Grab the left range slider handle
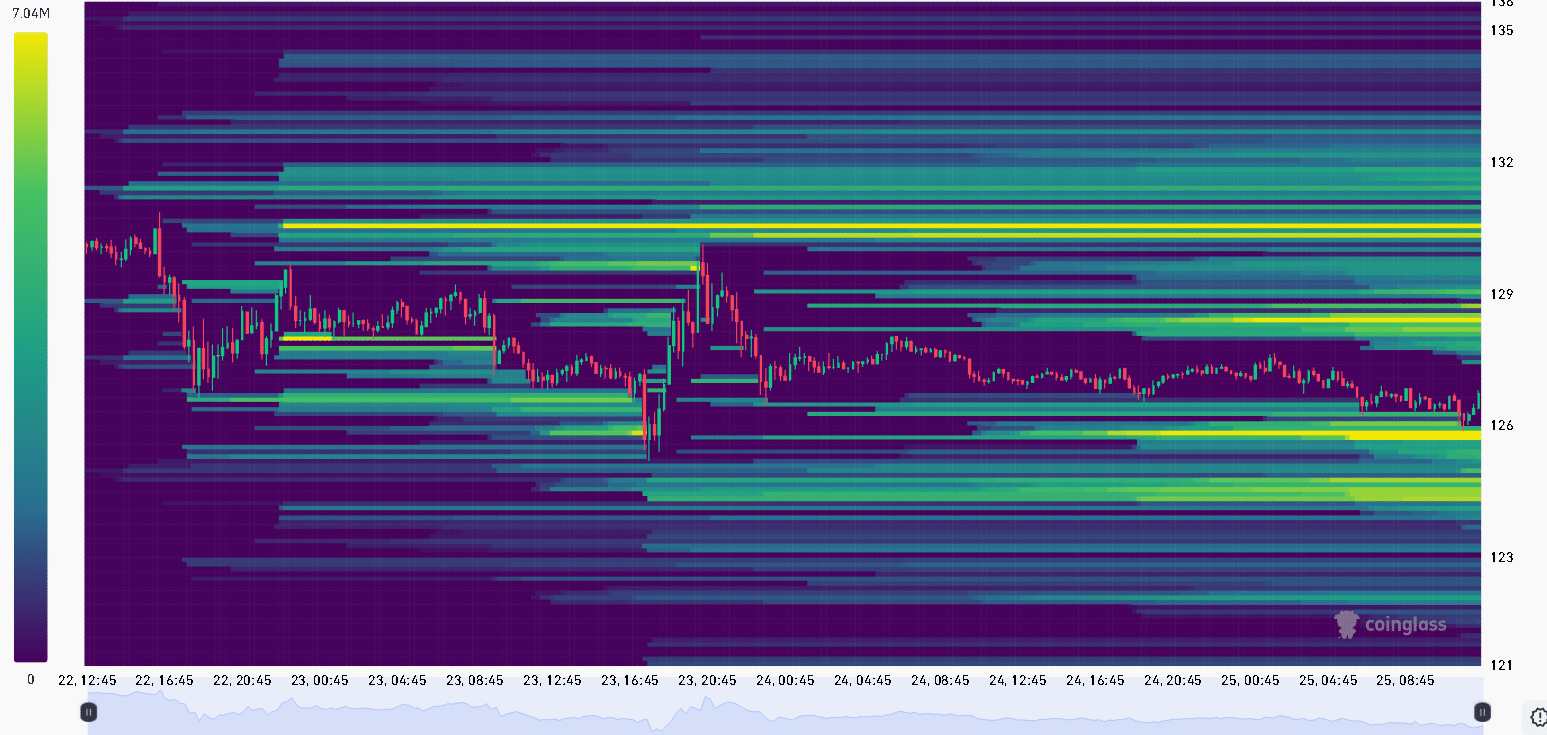Image resolution: width=1547 pixels, height=735 pixels. (88, 712)
